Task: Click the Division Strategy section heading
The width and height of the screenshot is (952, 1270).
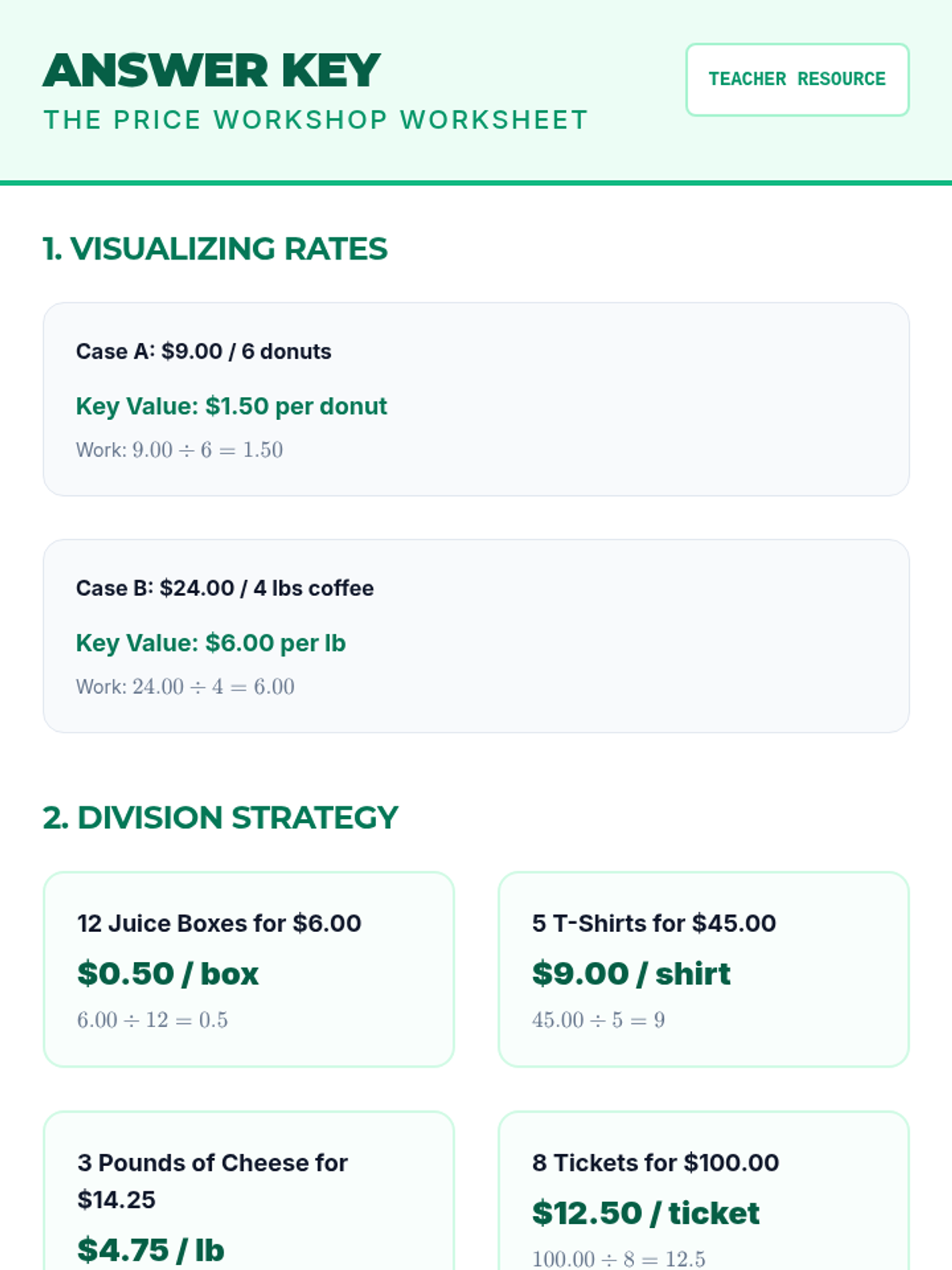Action: click(221, 818)
